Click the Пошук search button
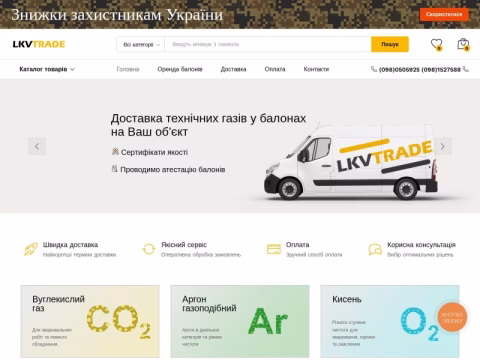 [390, 44]
